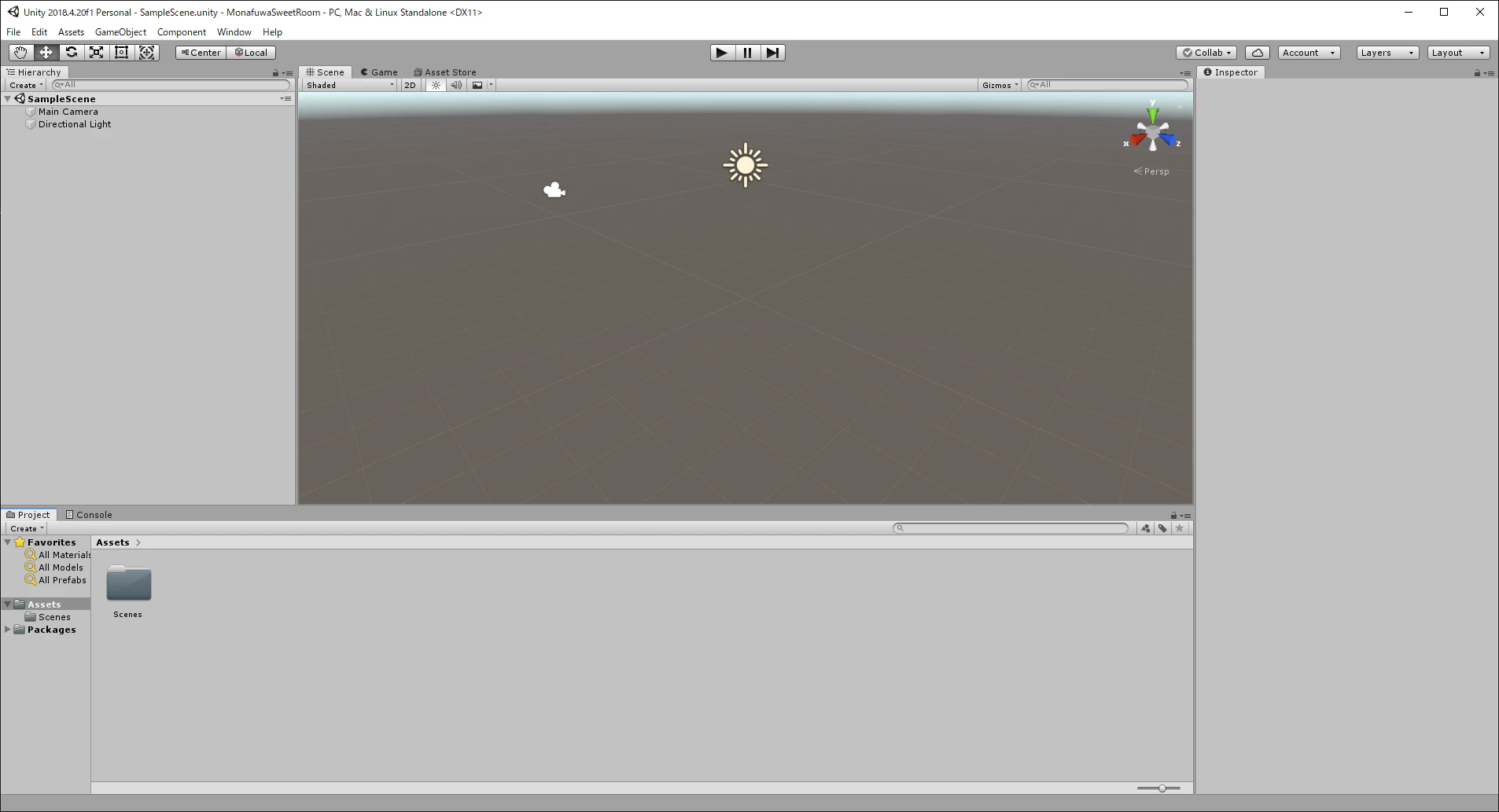Image resolution: width=1499 pixels, height=812 pixels.
Task: Click the Project panel lock icon
Action: 1173,516
